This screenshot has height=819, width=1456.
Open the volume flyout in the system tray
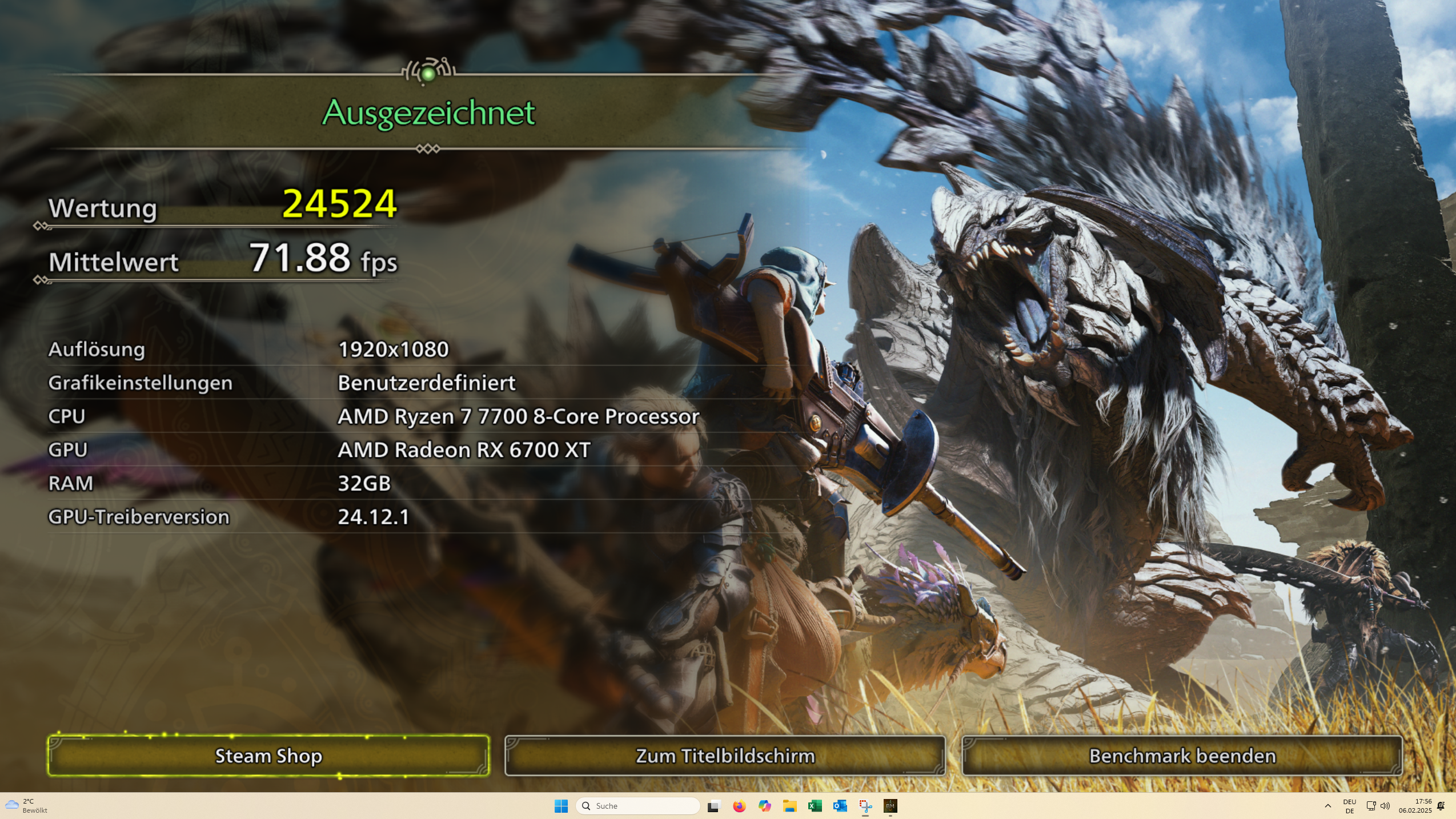(x=1386, y=805)
